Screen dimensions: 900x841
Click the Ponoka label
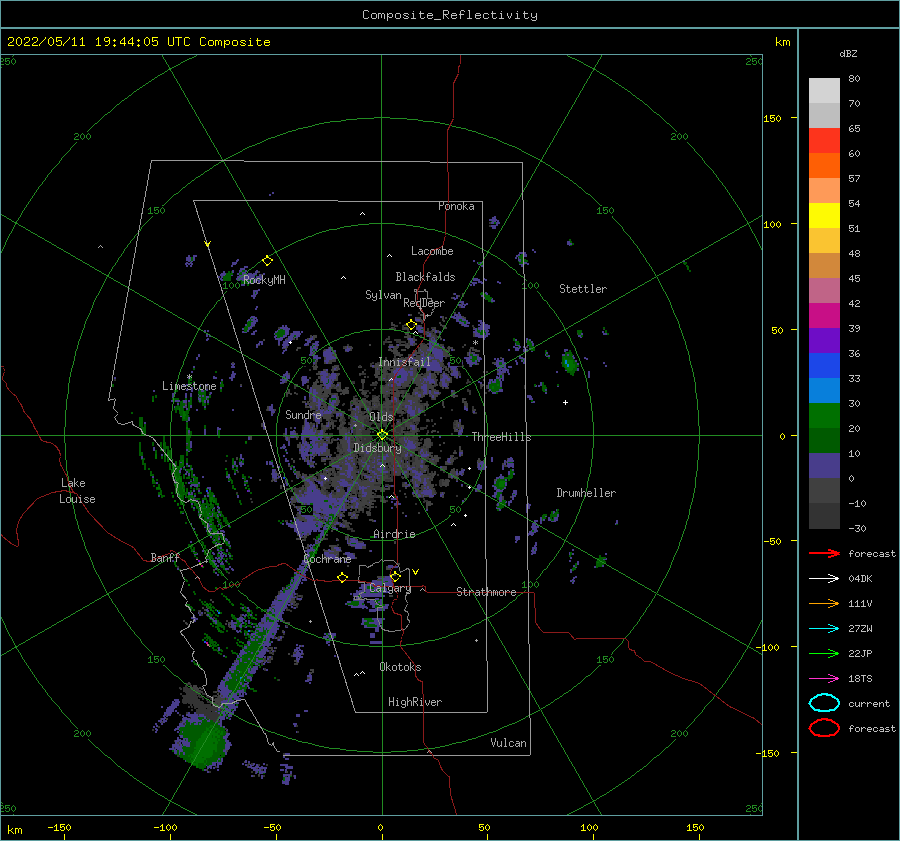click(456, 206)
